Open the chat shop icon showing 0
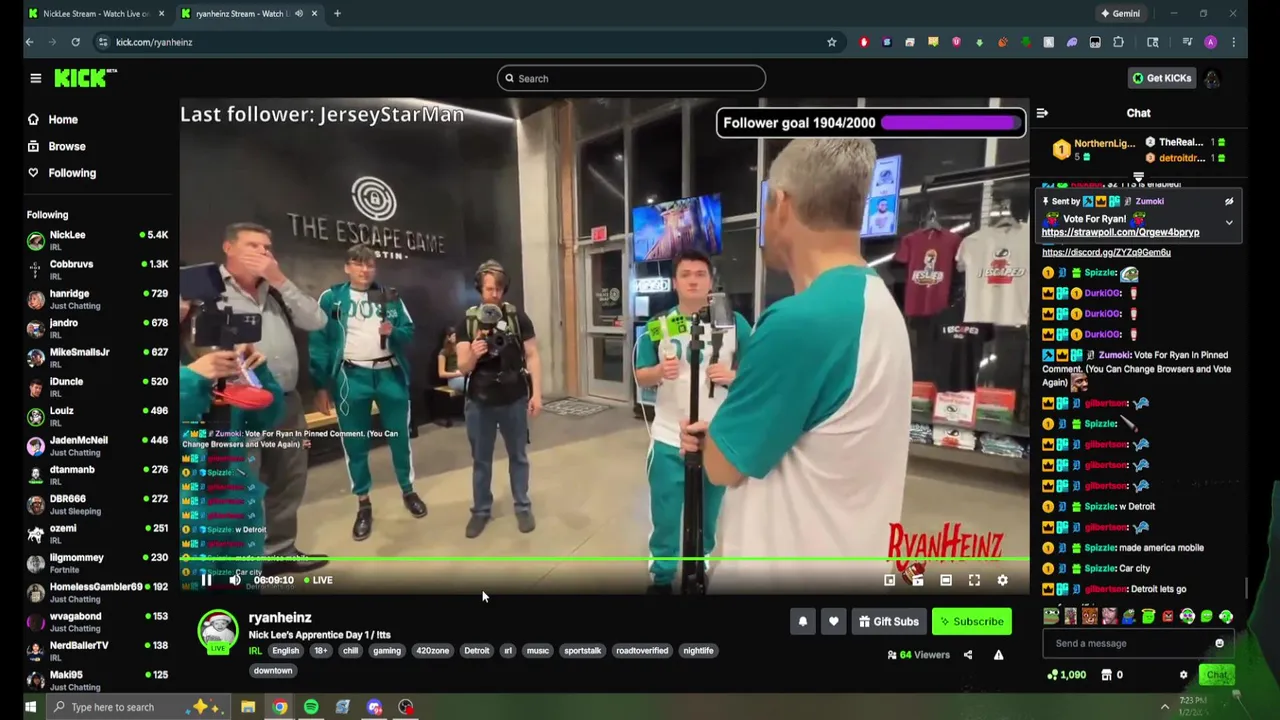1280x720 pixels. coord(1112,675)
